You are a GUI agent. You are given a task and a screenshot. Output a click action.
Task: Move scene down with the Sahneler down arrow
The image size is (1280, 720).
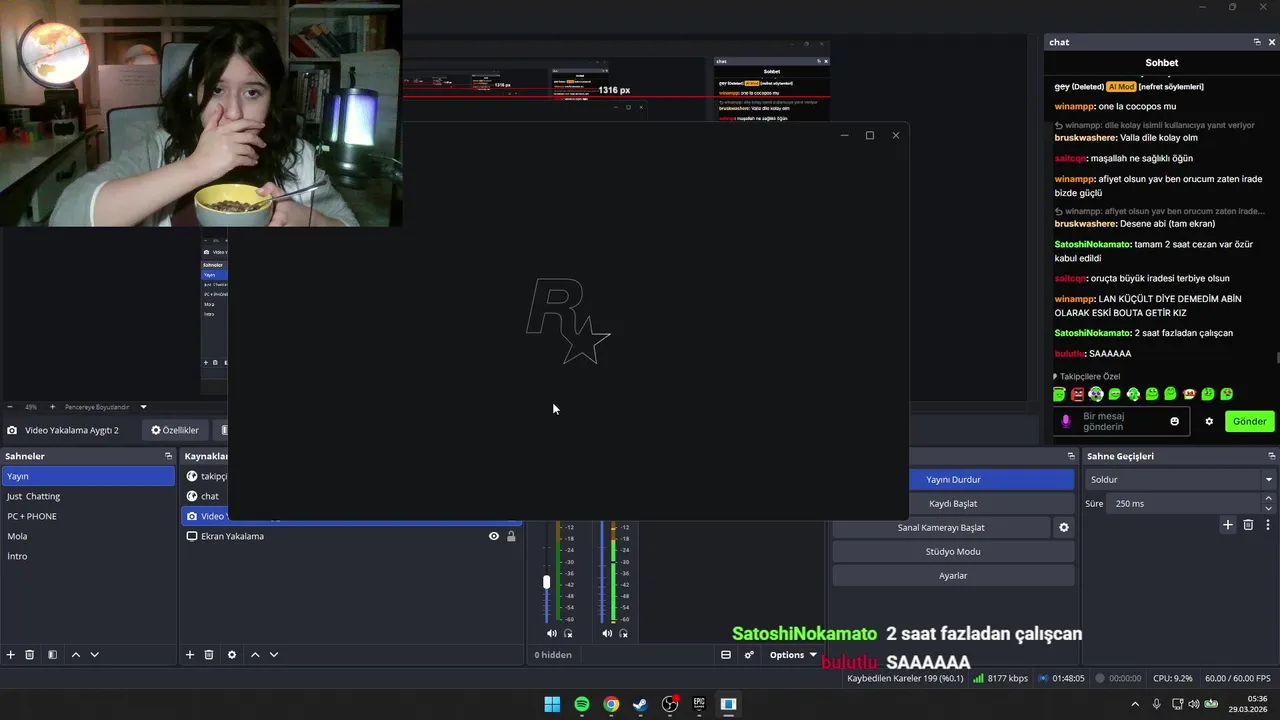(x=94, y=655)
